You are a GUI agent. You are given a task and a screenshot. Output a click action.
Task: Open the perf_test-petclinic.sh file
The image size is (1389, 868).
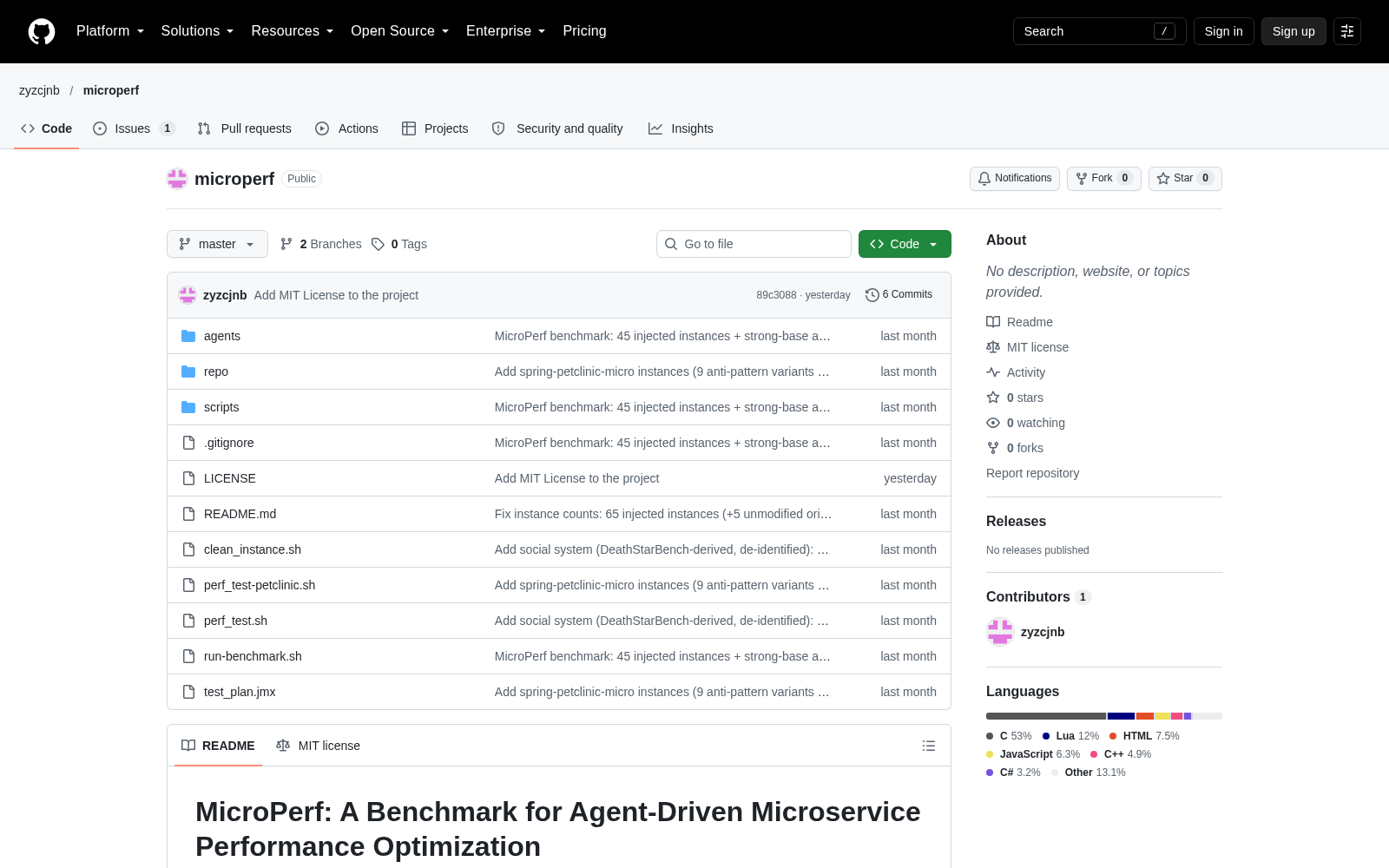click(x=260, y=585)
